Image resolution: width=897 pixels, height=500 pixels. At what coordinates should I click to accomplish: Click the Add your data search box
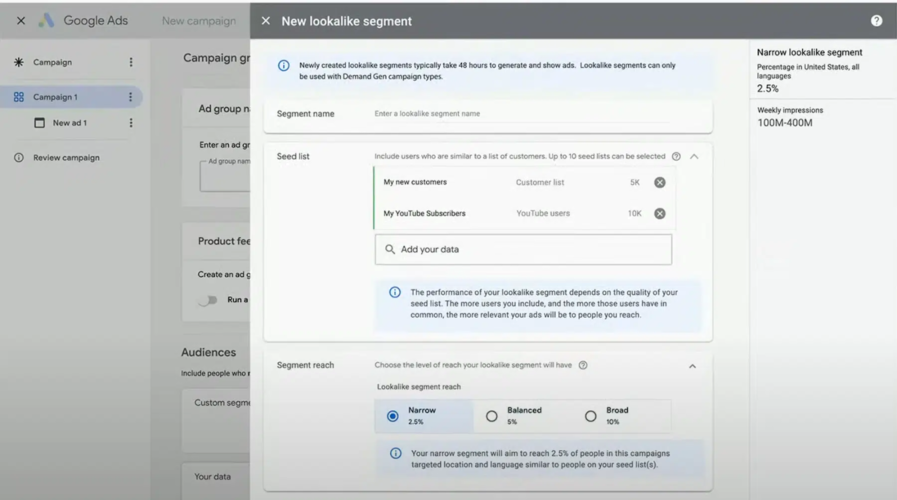(523, 250)
